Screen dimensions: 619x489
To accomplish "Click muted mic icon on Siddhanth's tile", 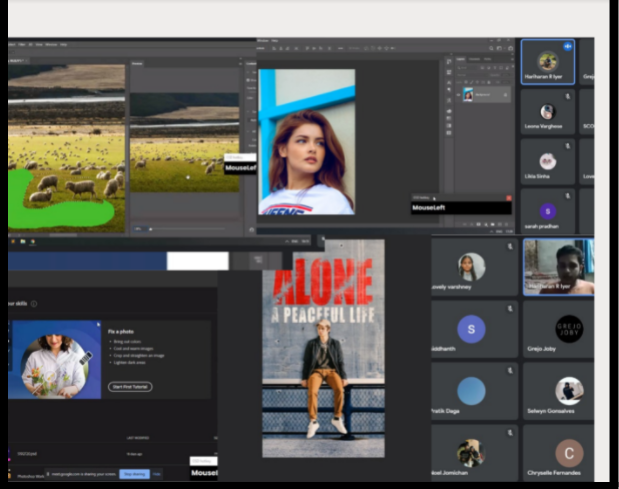I will coord(510,309).
